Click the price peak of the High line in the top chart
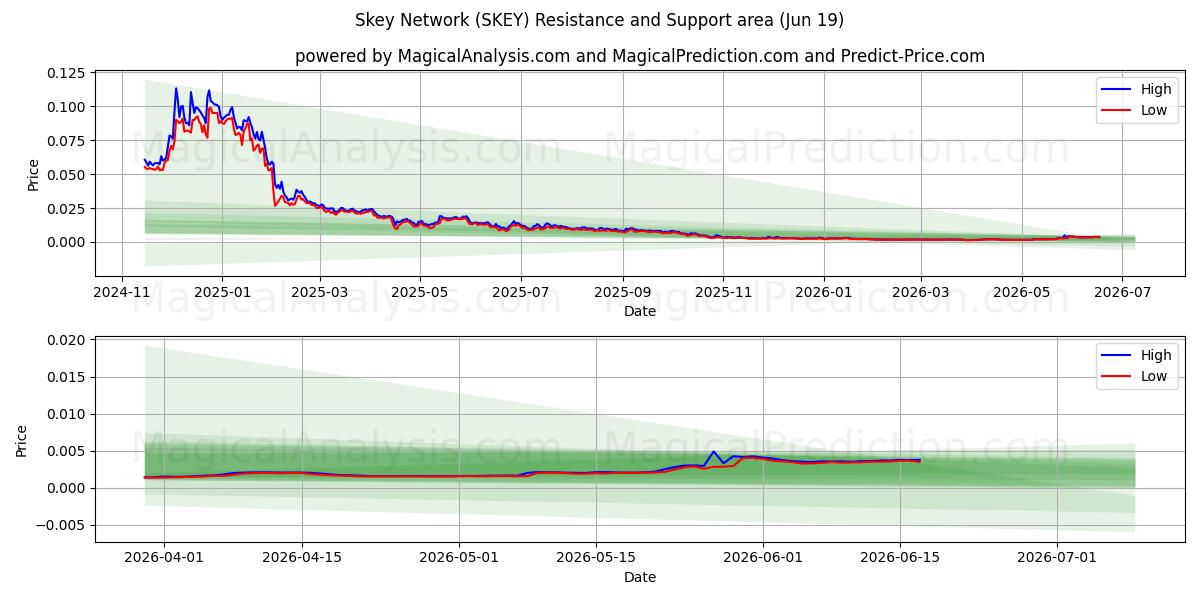The height and width of the screenshot is (600, 1200). 176,88
